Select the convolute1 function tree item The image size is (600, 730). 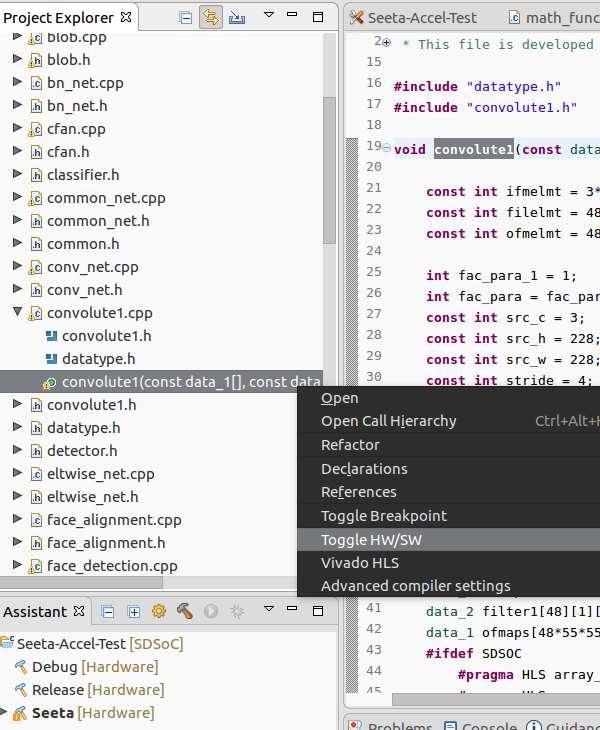[161, 382]
